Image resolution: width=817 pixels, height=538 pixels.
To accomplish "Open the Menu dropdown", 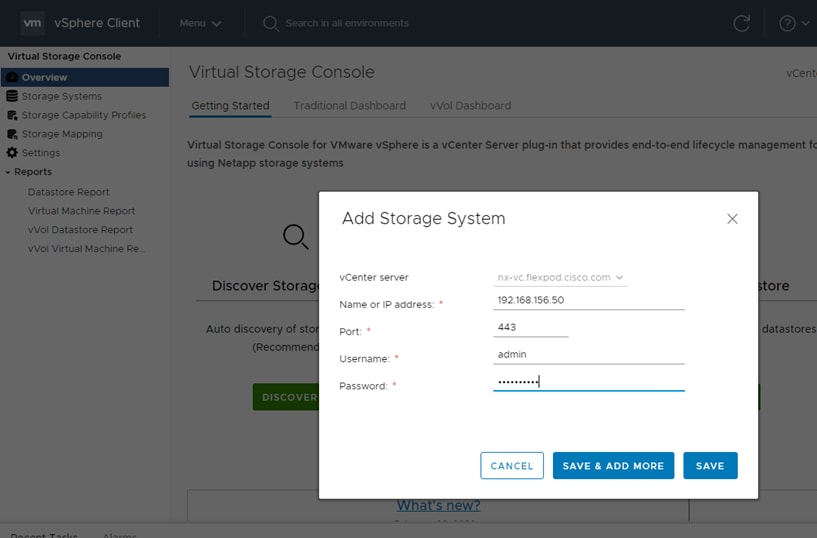I will pos(200,23).
